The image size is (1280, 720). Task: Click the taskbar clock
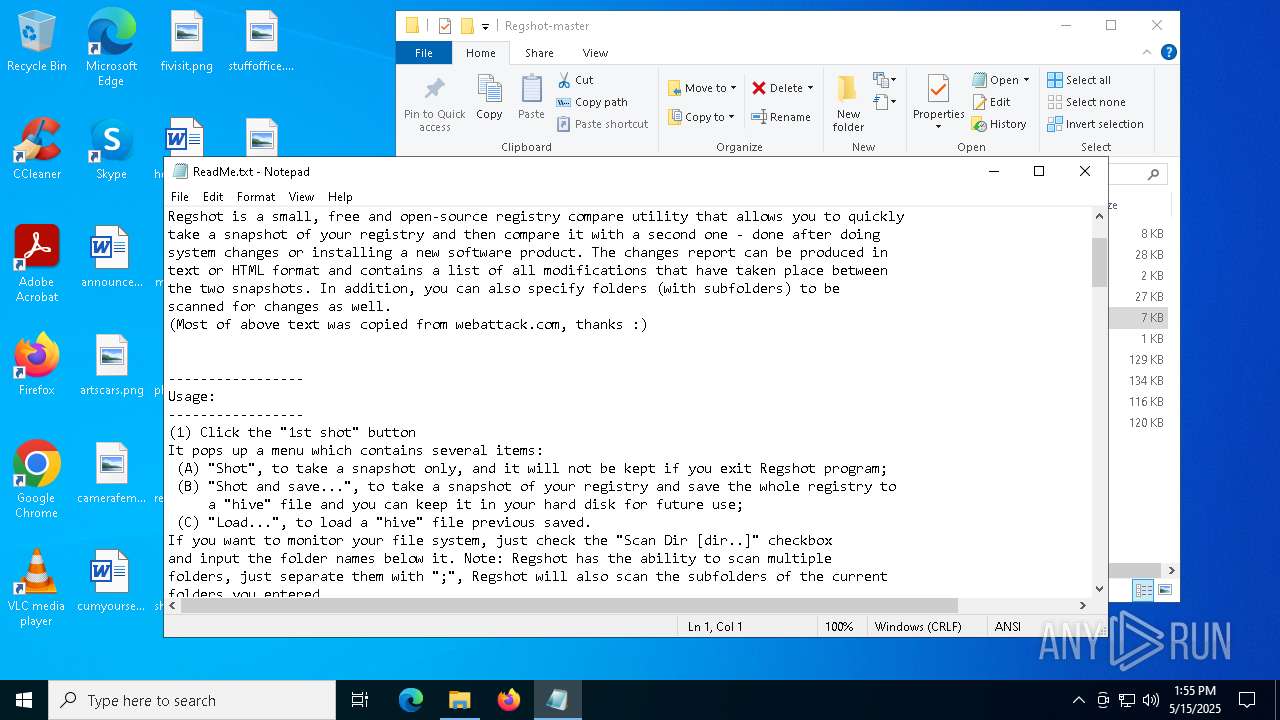pos(1195,700)
